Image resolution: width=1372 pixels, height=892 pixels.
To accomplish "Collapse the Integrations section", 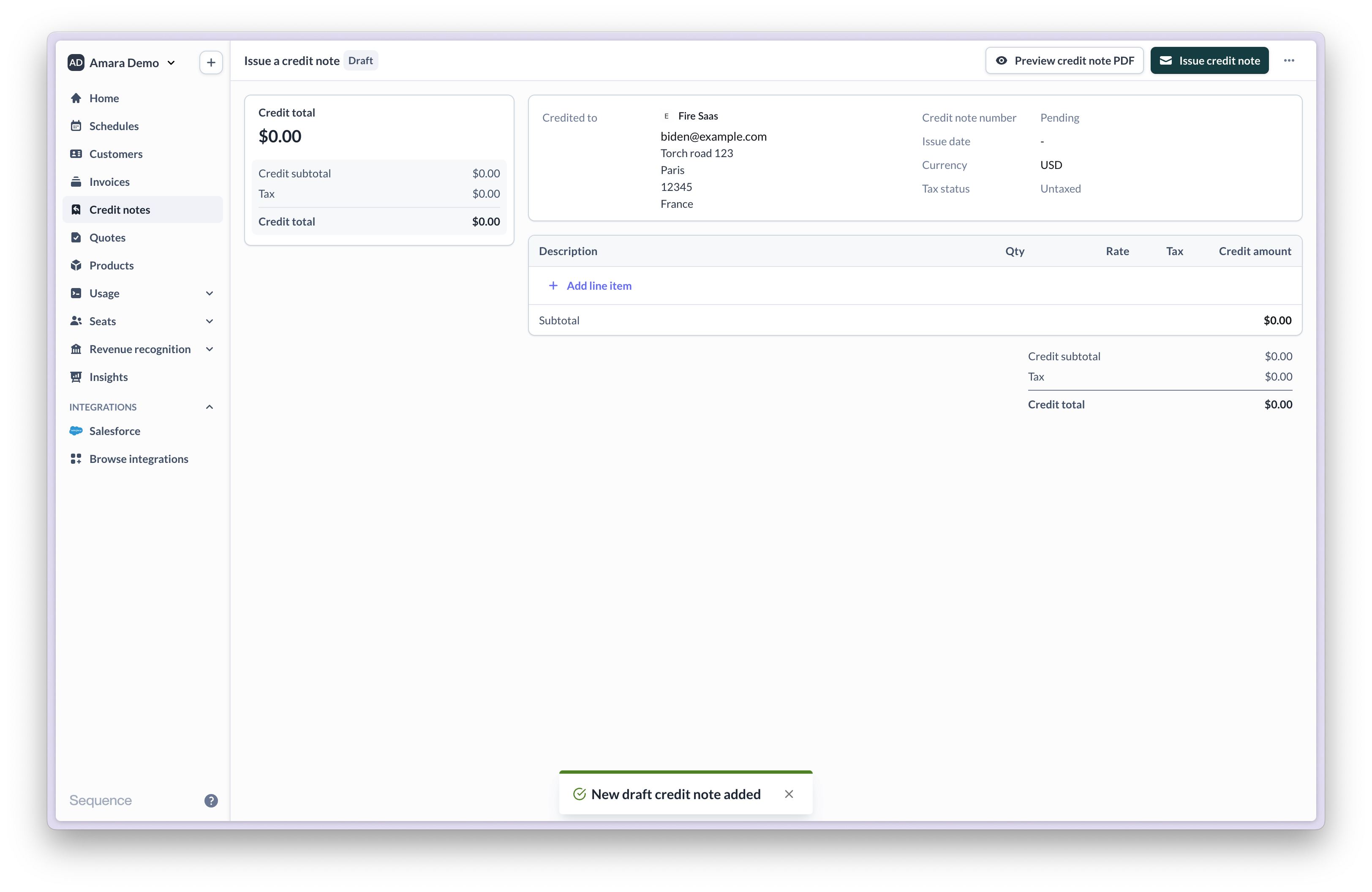I will point(210,407).
